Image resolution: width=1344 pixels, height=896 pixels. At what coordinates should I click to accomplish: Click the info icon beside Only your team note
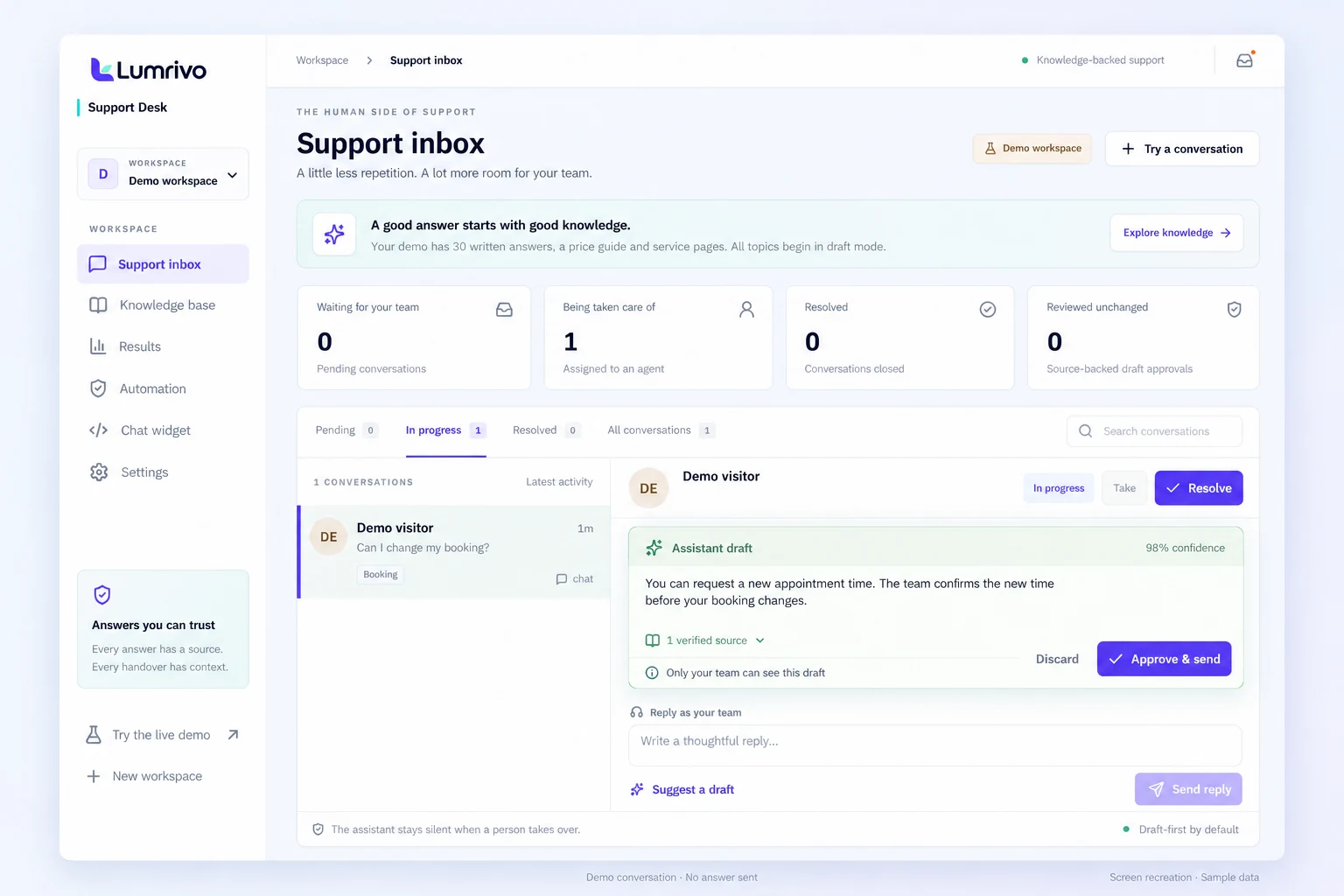(x=652, y=673)
